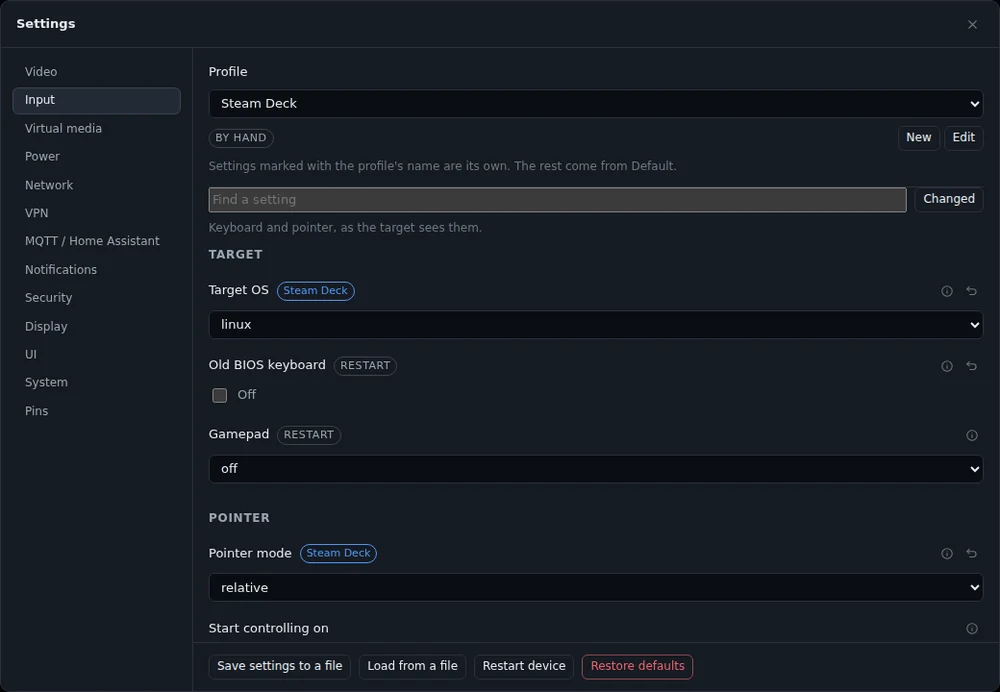Click Restart device button
1000x692 pixels.
click(524, 666)
